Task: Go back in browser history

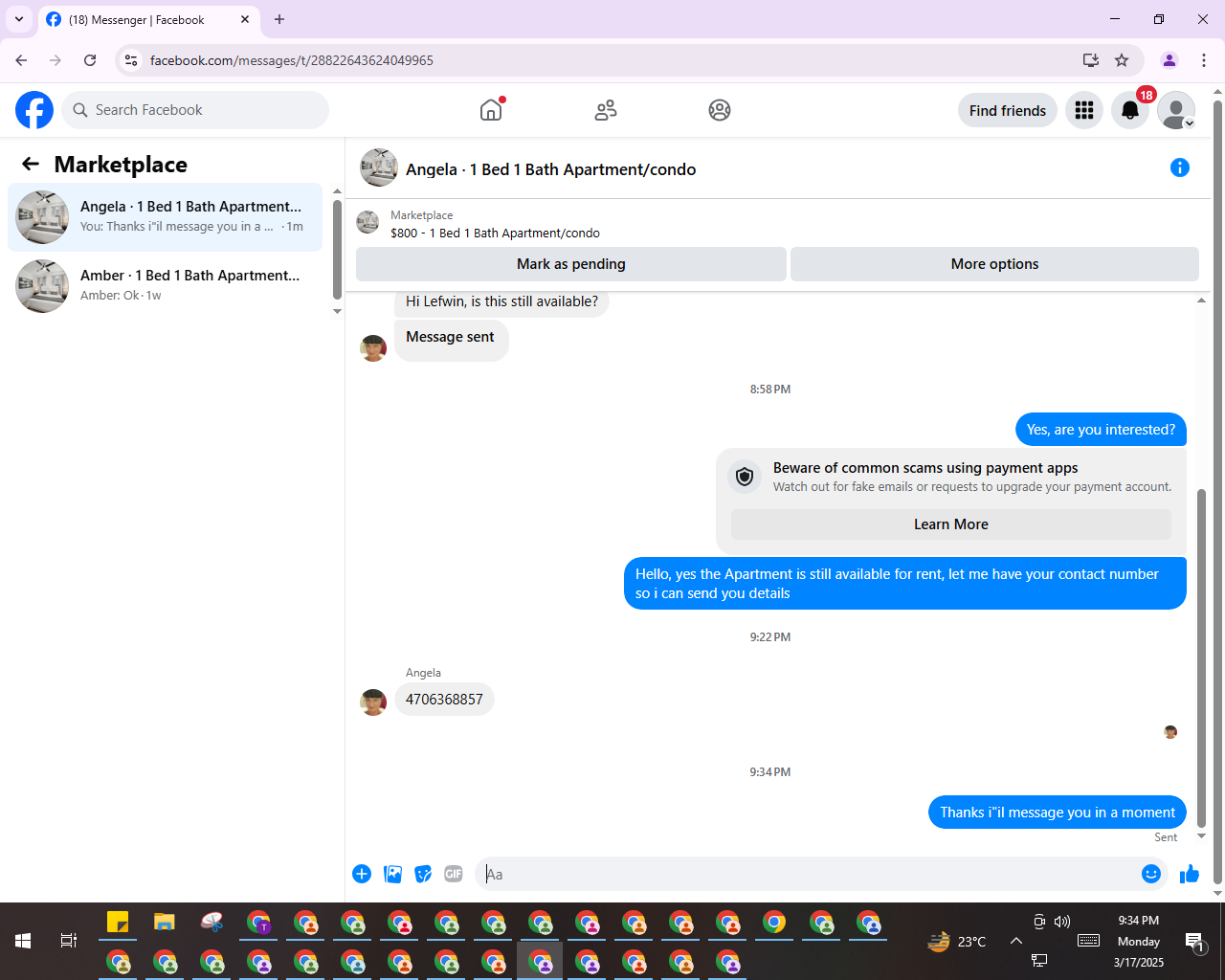Action: click(21, 60)
